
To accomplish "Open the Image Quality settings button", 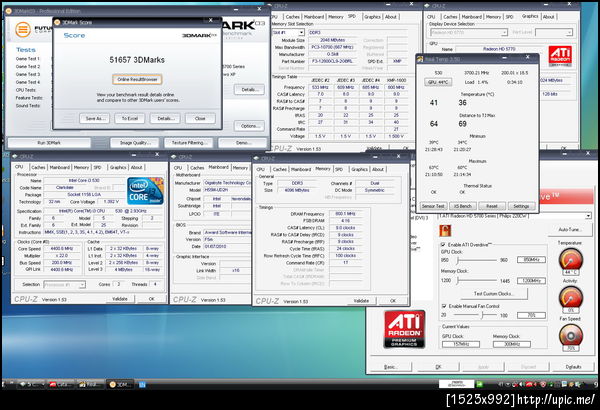I will pos(135,143).
